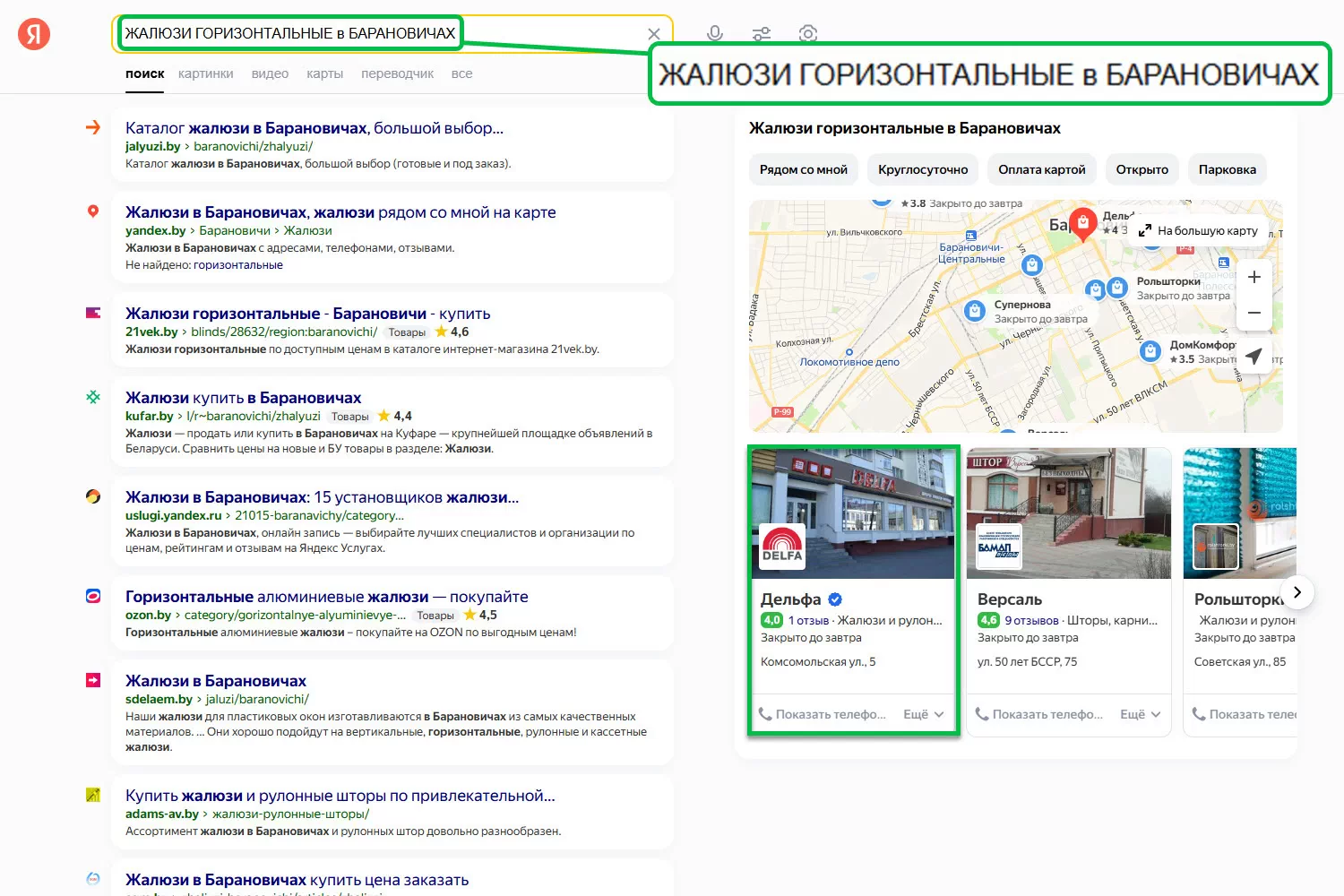Open search settings filter icon
The image size is (1344, 896).
[x=762, y=34]
